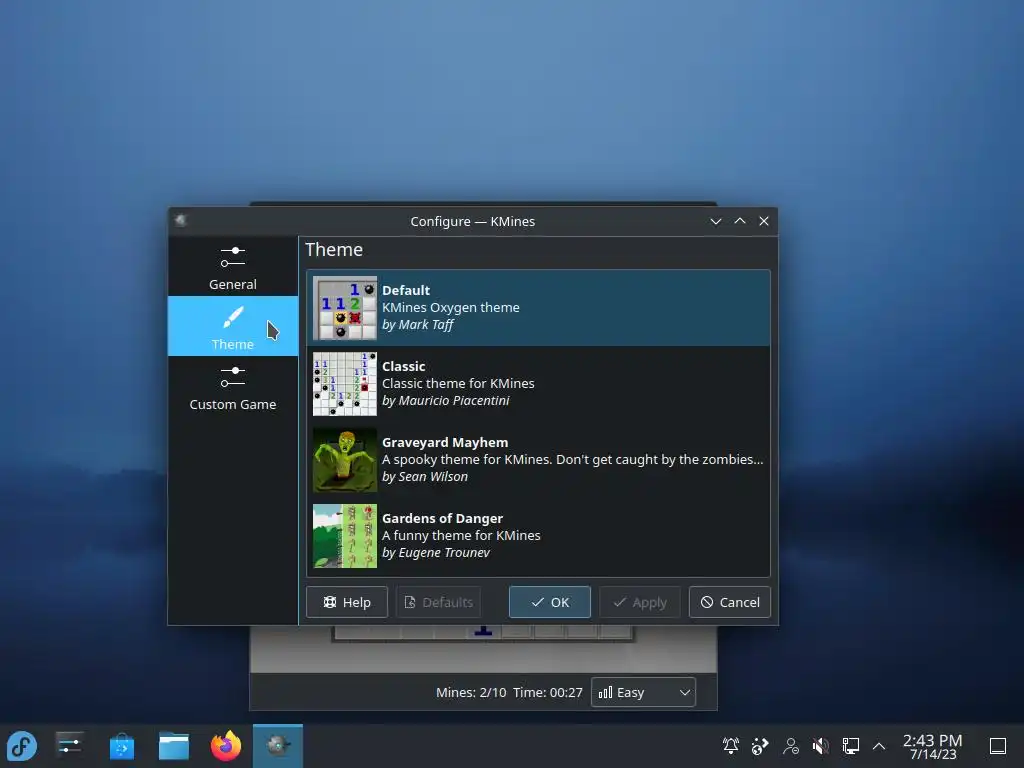Expand hidden system tray icons
The width and height of the screenshot is (1024, 768).
coord(879,746)
